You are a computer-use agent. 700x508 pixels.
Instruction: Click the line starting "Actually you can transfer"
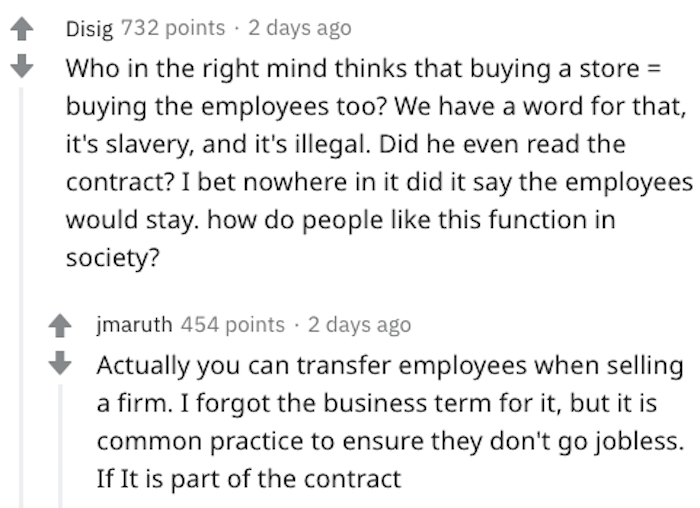(389, 364)
